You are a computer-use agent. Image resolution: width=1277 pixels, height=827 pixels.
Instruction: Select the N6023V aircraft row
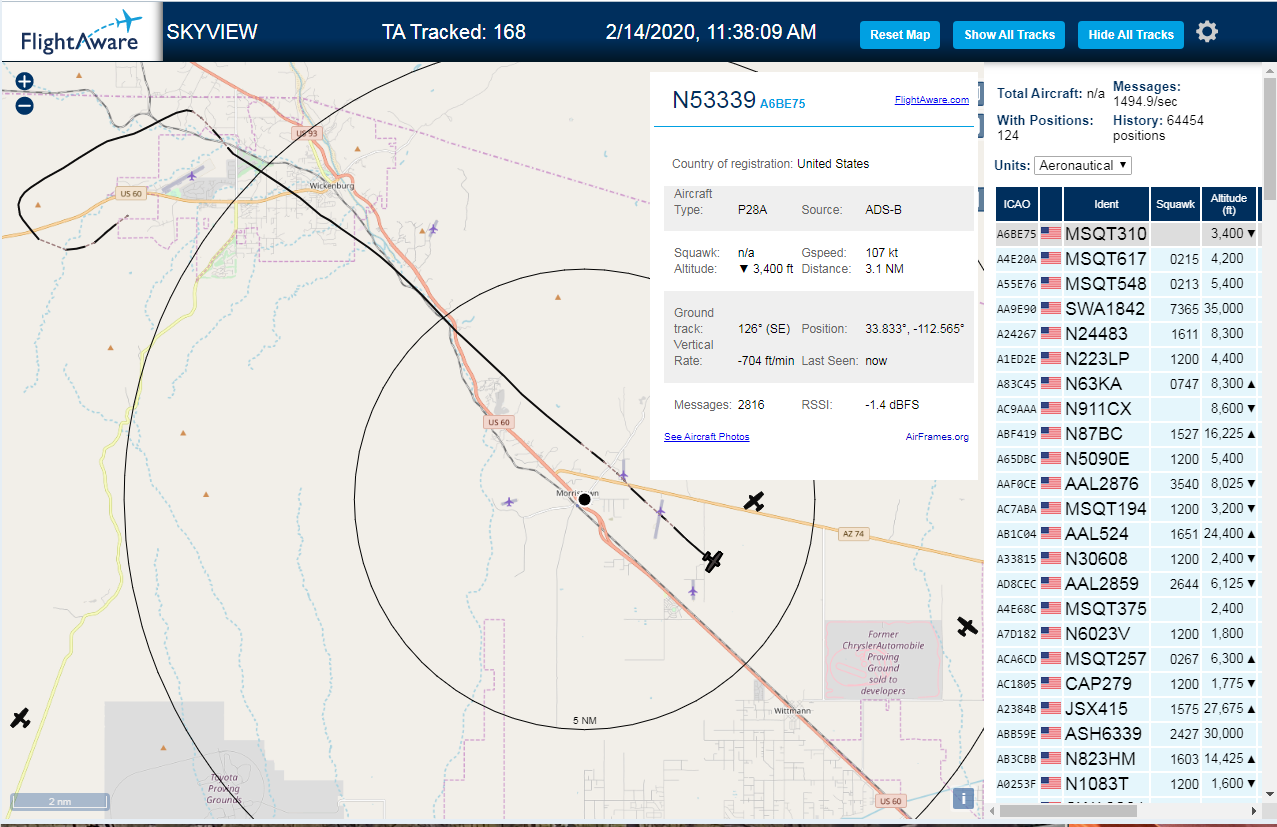[1127, 634]
